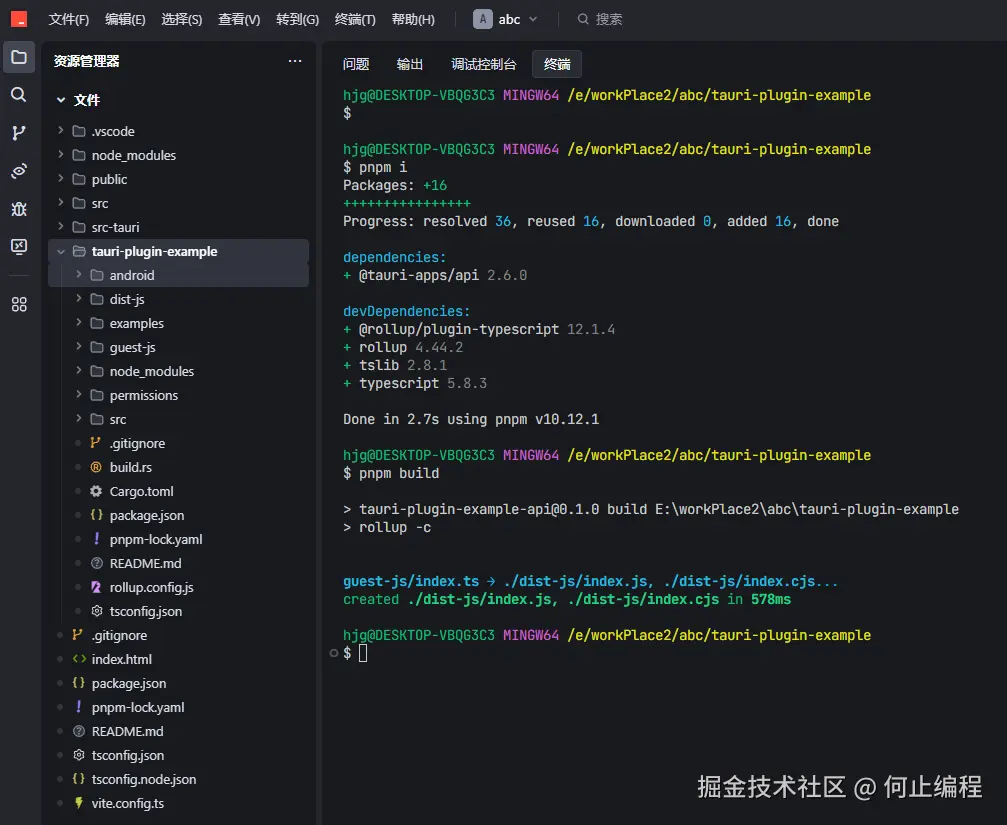Open the Explorer files sidebar icon
The height and width of the screenshot is (825, 1007).
coord(19,57)
